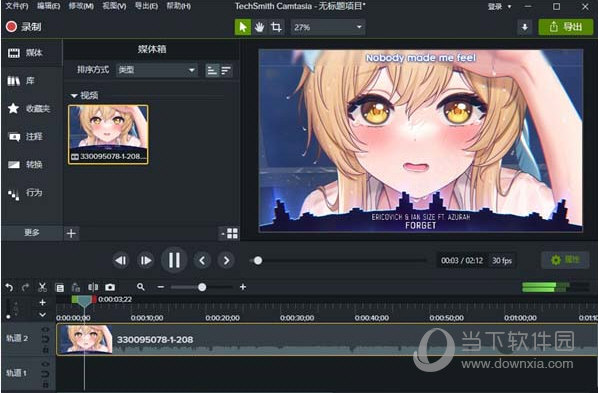Click the playback scrubber handle below the preview

258,261
